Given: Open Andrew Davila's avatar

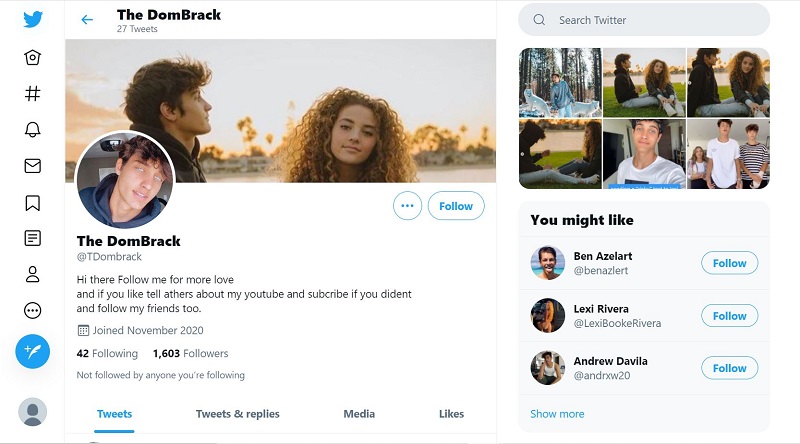Looking at the screenshot, I should pos(548,368).
